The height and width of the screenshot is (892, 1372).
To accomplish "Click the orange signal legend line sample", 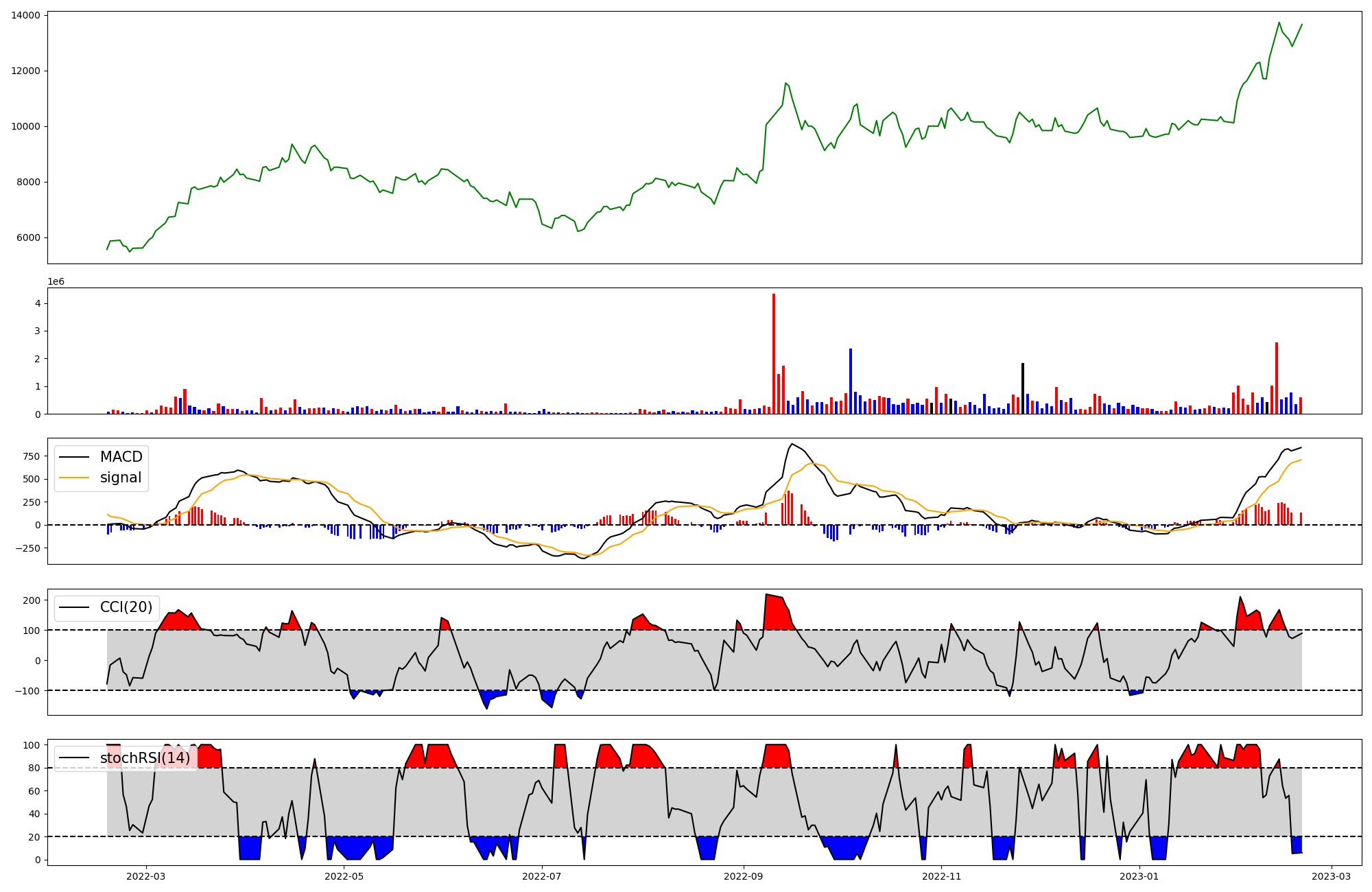I will (74, 478).
